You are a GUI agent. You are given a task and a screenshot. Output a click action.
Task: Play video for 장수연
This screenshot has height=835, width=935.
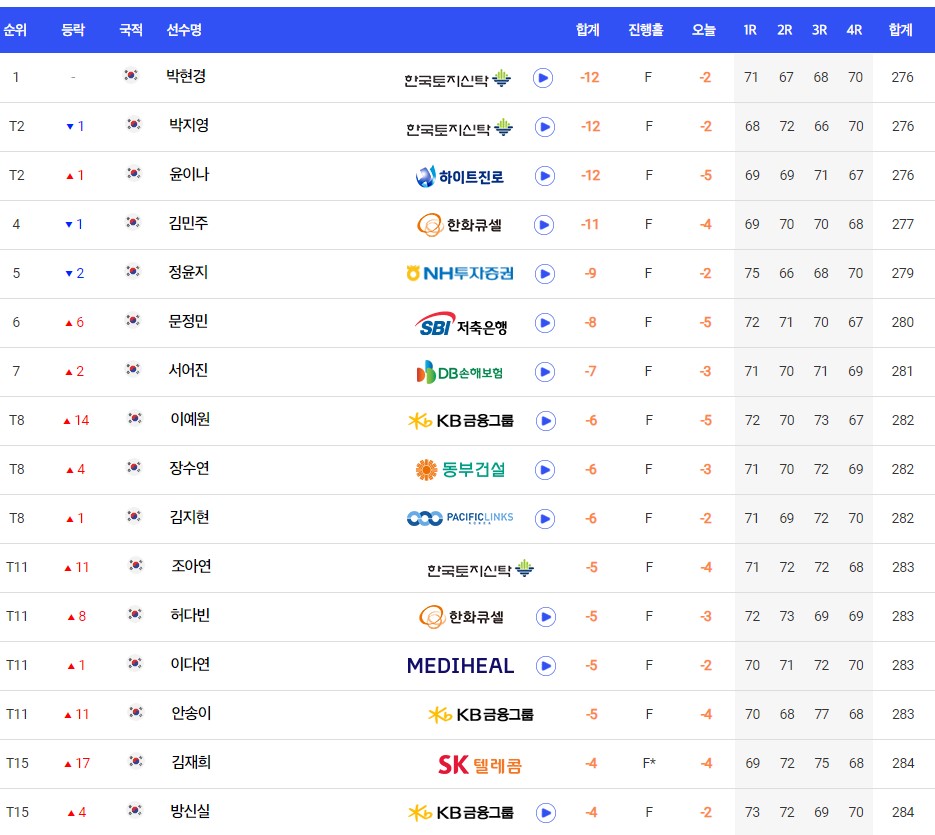pyautogui.click(x=543, y=469)
